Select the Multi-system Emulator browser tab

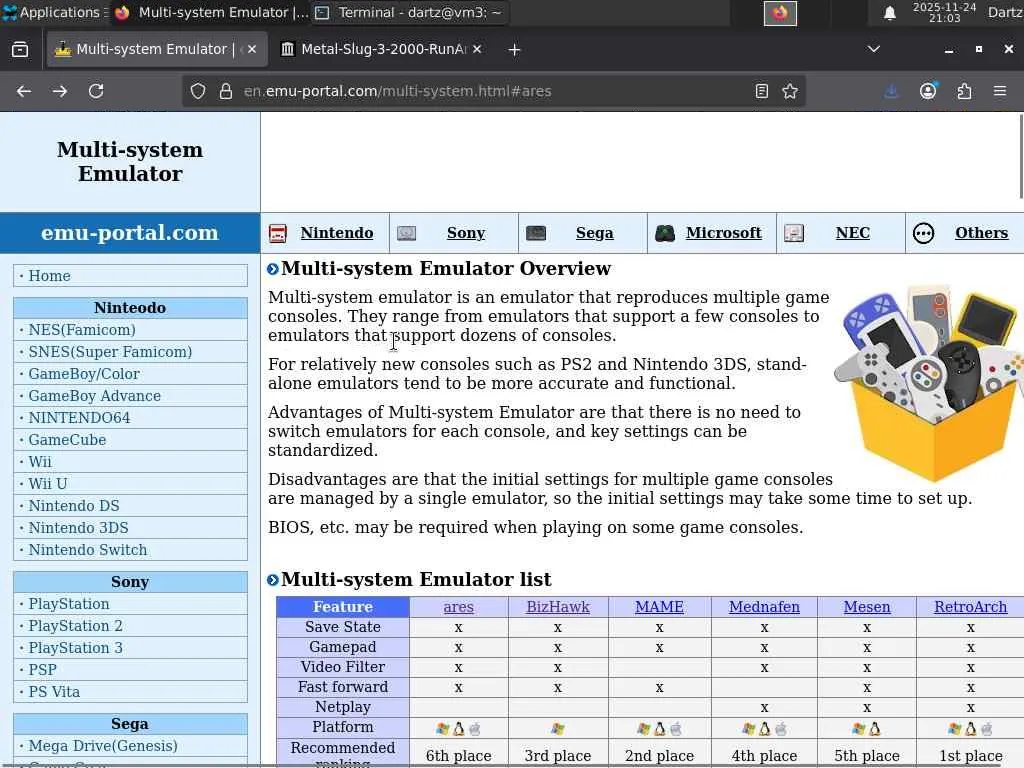(x=157, y=49)
